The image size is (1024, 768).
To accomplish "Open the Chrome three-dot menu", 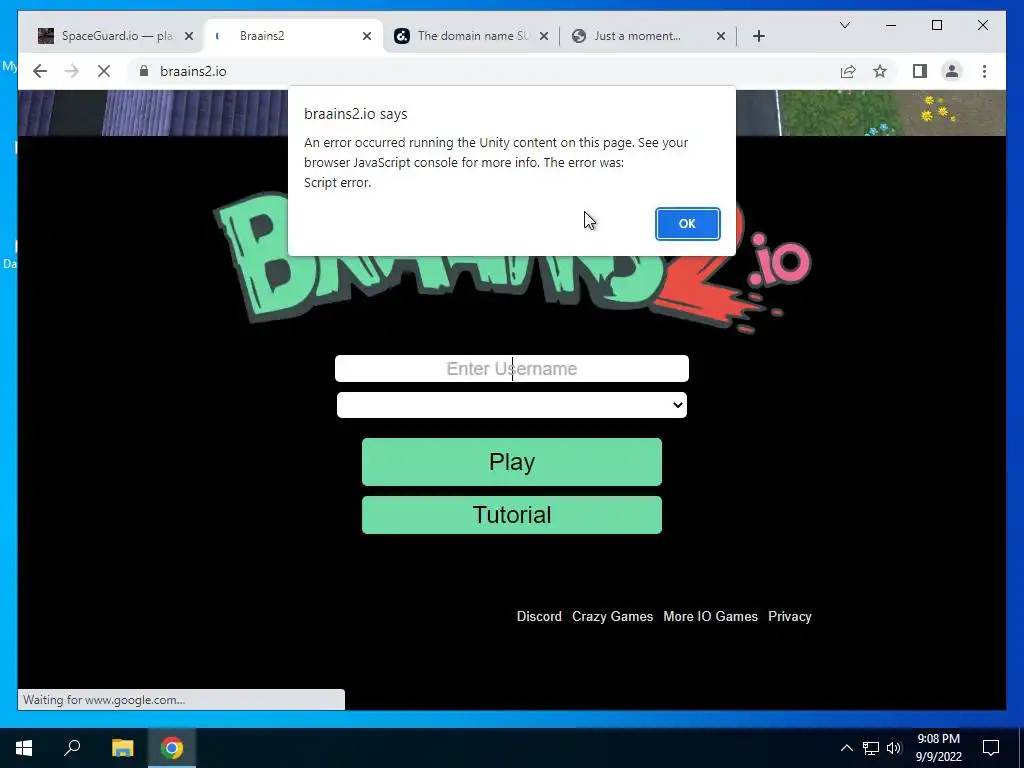I will coord(984,71).
